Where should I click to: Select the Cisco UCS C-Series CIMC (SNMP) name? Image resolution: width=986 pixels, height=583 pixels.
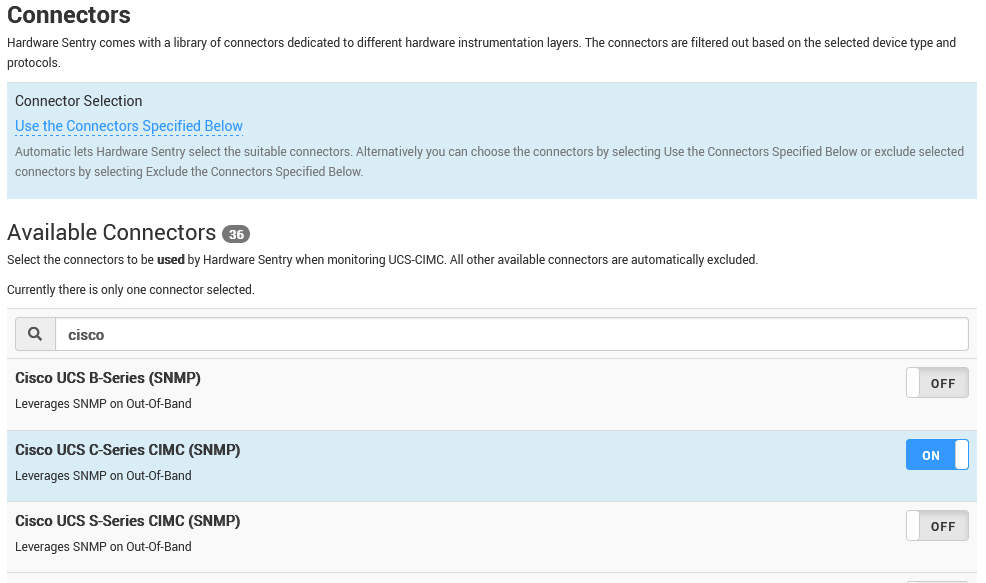127,450
